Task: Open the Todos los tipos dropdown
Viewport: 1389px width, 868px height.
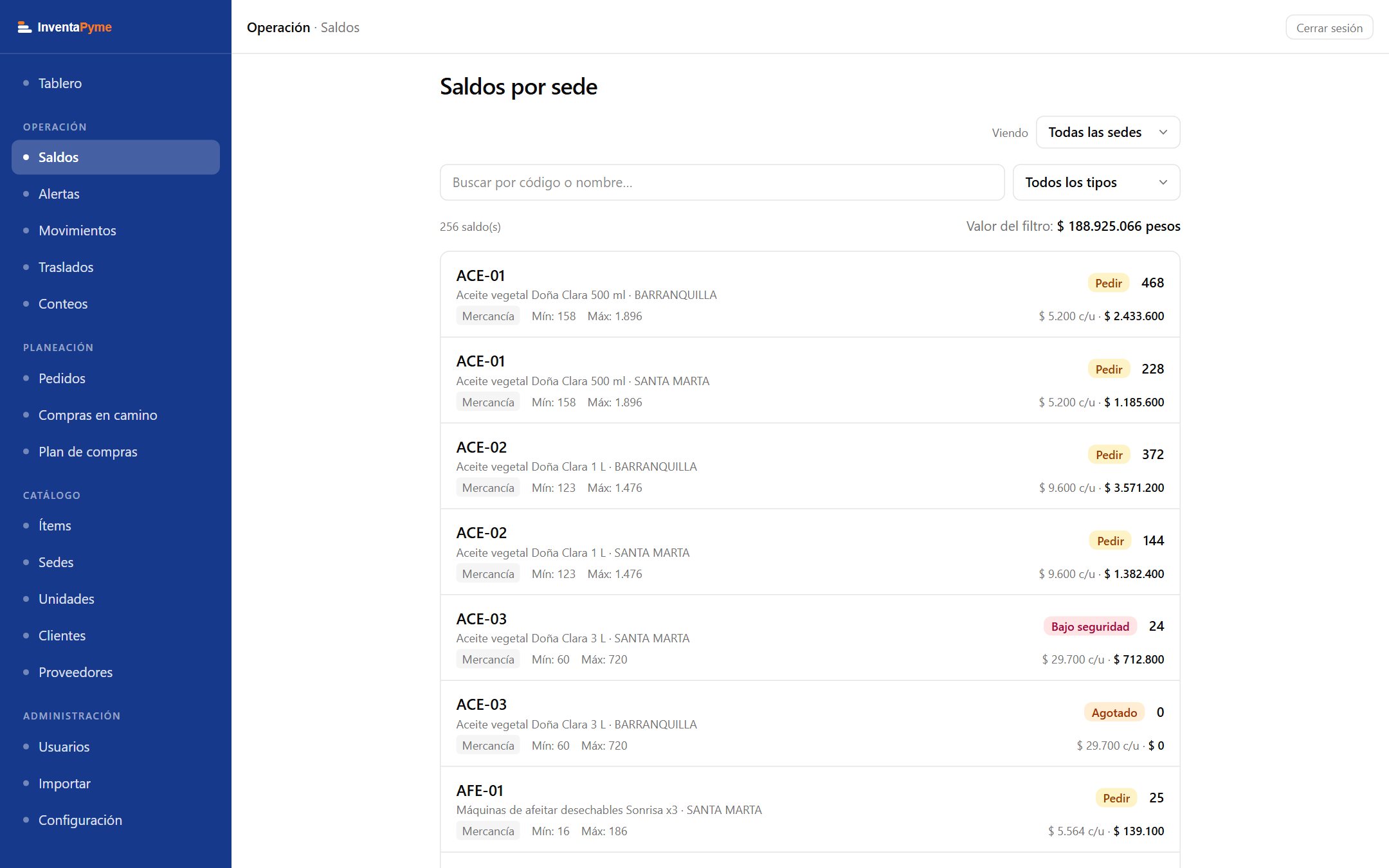Action: tap(1096, 183)
